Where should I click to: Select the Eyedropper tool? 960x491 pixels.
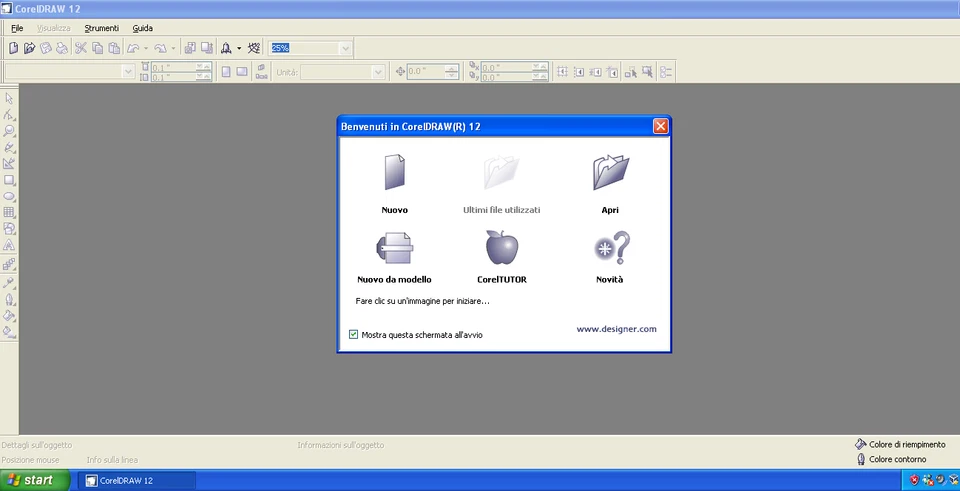click(9, 283)
